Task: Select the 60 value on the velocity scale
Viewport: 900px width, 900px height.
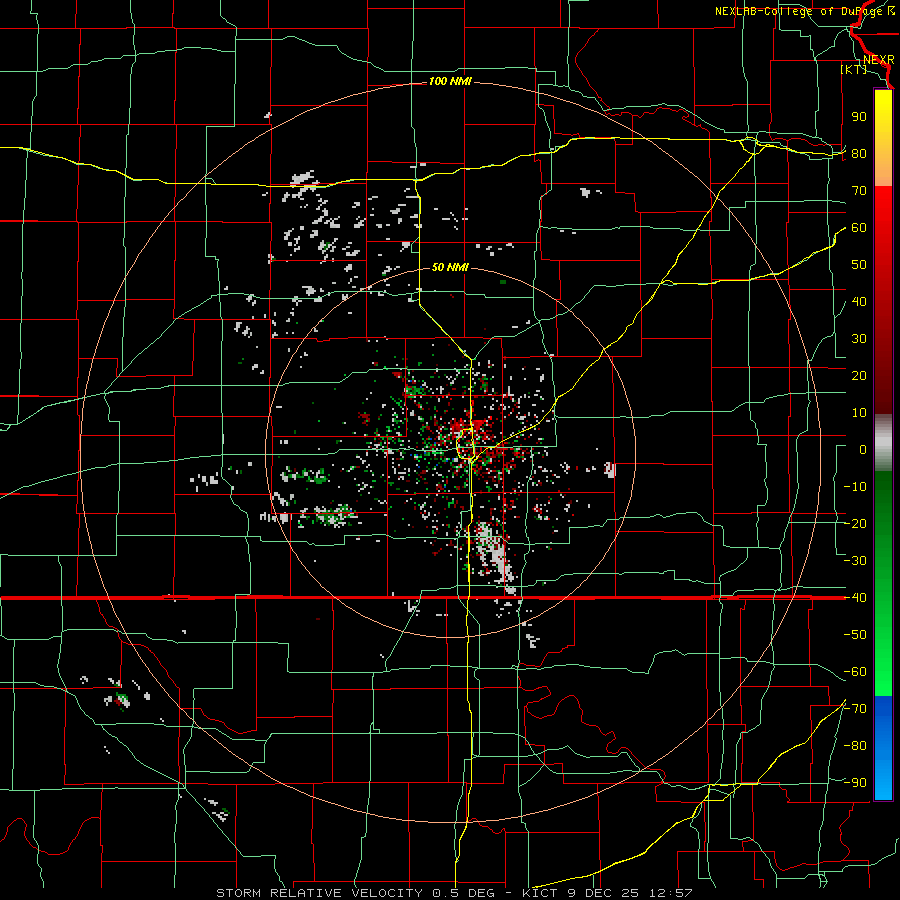Action: 859,228
